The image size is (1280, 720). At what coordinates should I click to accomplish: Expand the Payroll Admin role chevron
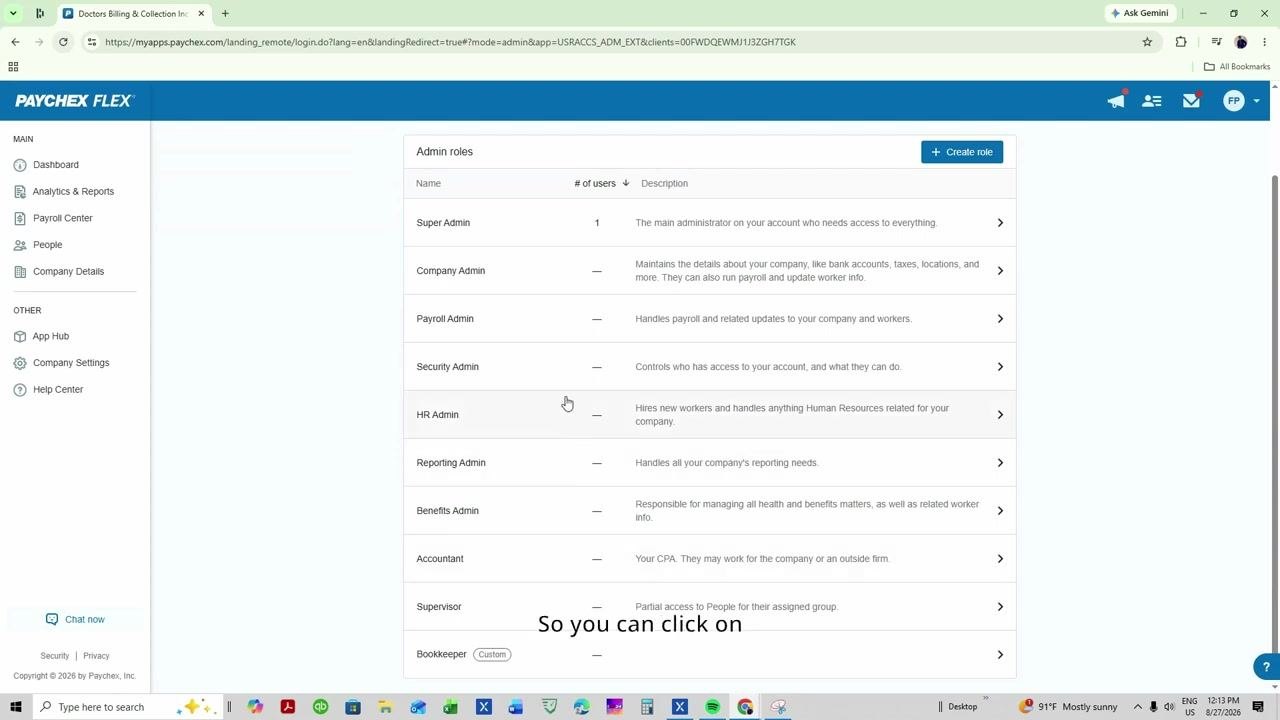[1000, 319]
